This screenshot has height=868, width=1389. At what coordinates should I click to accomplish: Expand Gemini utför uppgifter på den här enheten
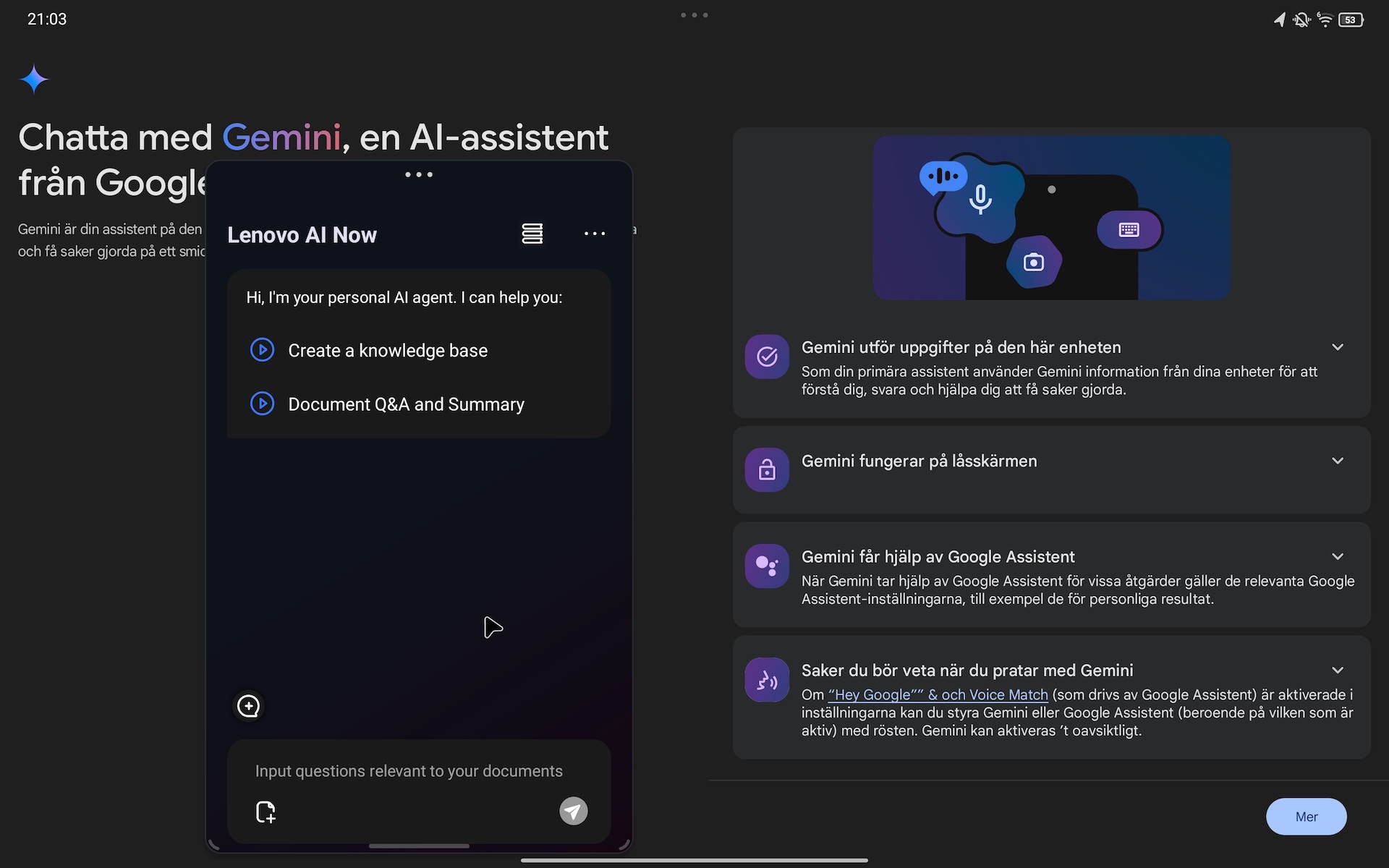pyautogui.click(x=1338, y=347)
